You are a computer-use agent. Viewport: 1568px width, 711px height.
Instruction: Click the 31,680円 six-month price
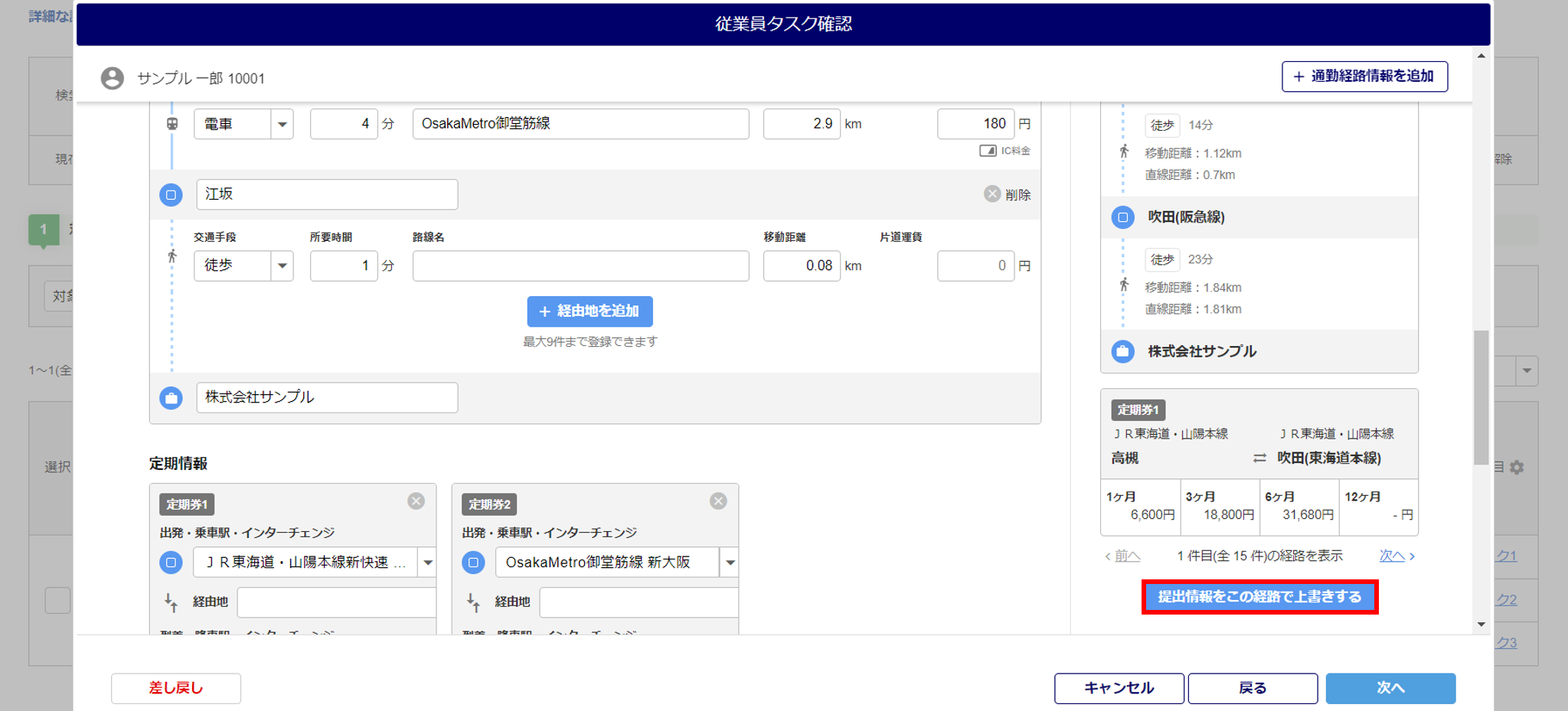coord(1308,515)
